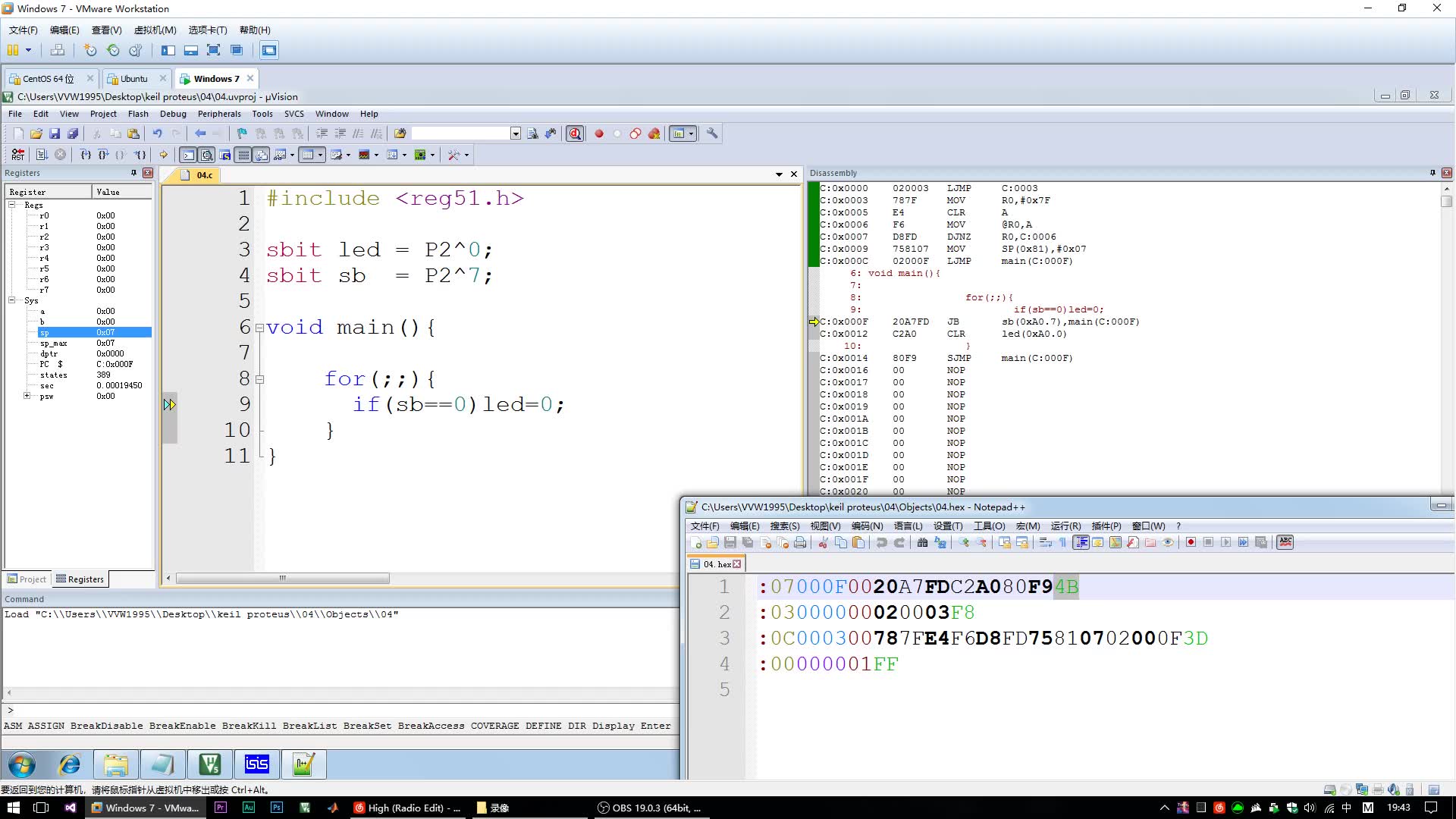Pin the Registers panel with pushpin

point(134,173)
